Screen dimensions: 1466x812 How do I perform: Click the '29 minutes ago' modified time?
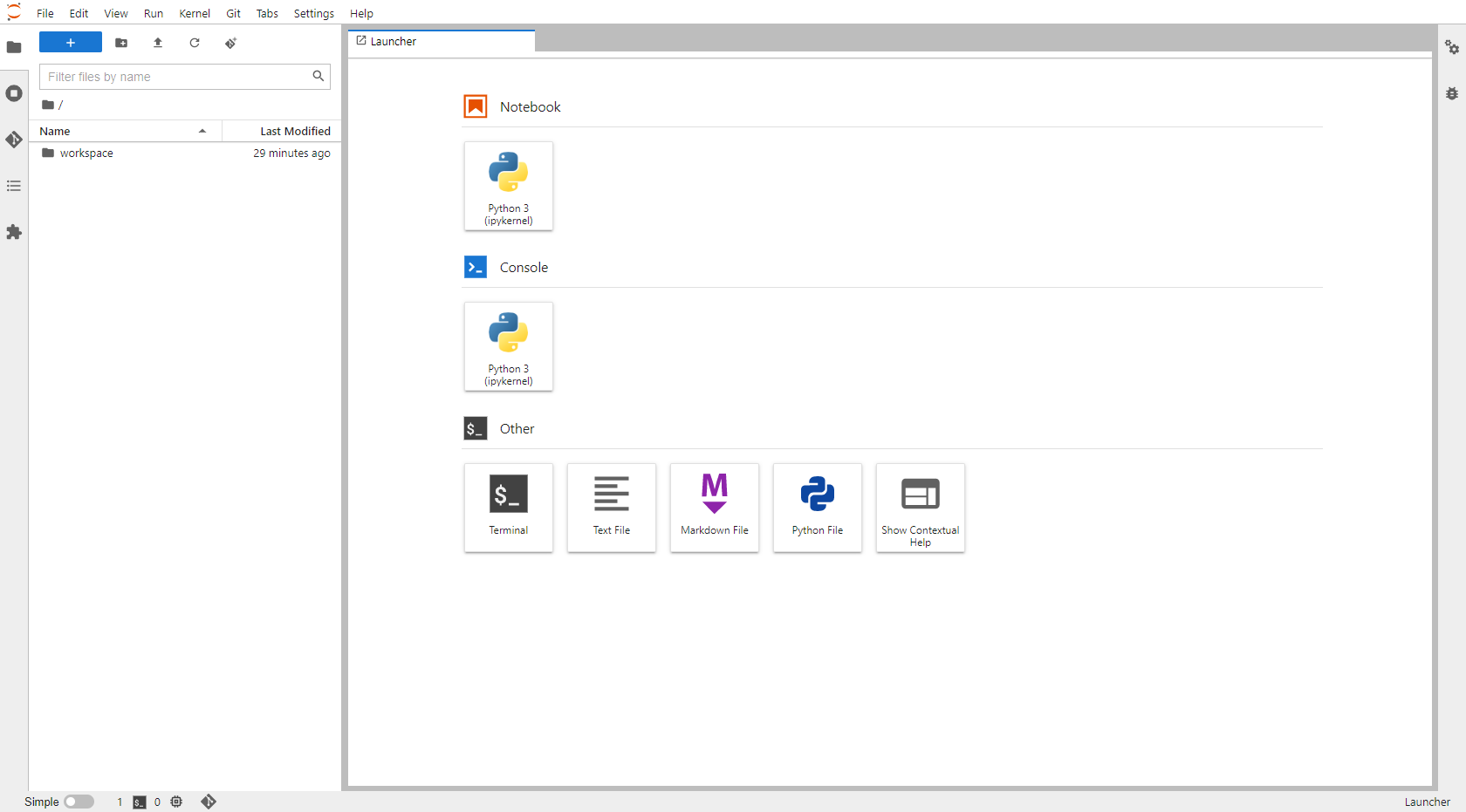pyautogui.click(x=291, y=154)
